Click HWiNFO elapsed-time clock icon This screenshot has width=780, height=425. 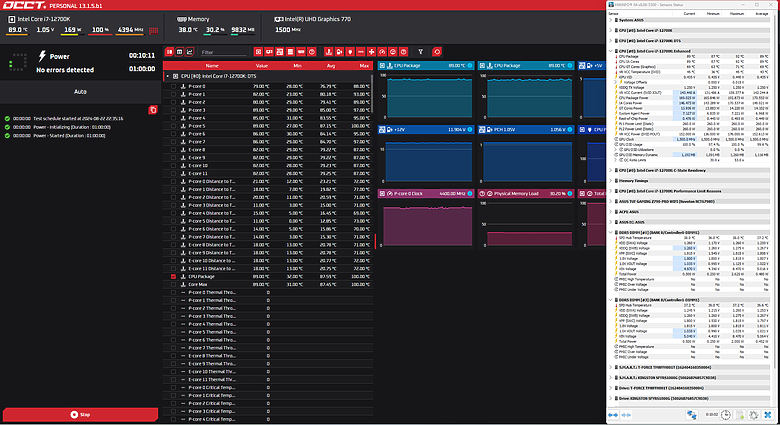[726, 415]
